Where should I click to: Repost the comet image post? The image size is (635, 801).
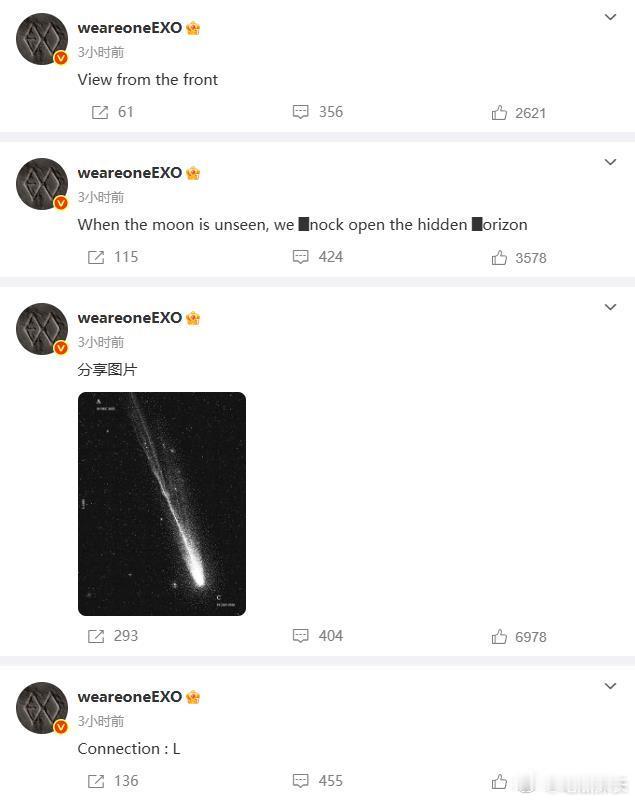click(112, 636)
